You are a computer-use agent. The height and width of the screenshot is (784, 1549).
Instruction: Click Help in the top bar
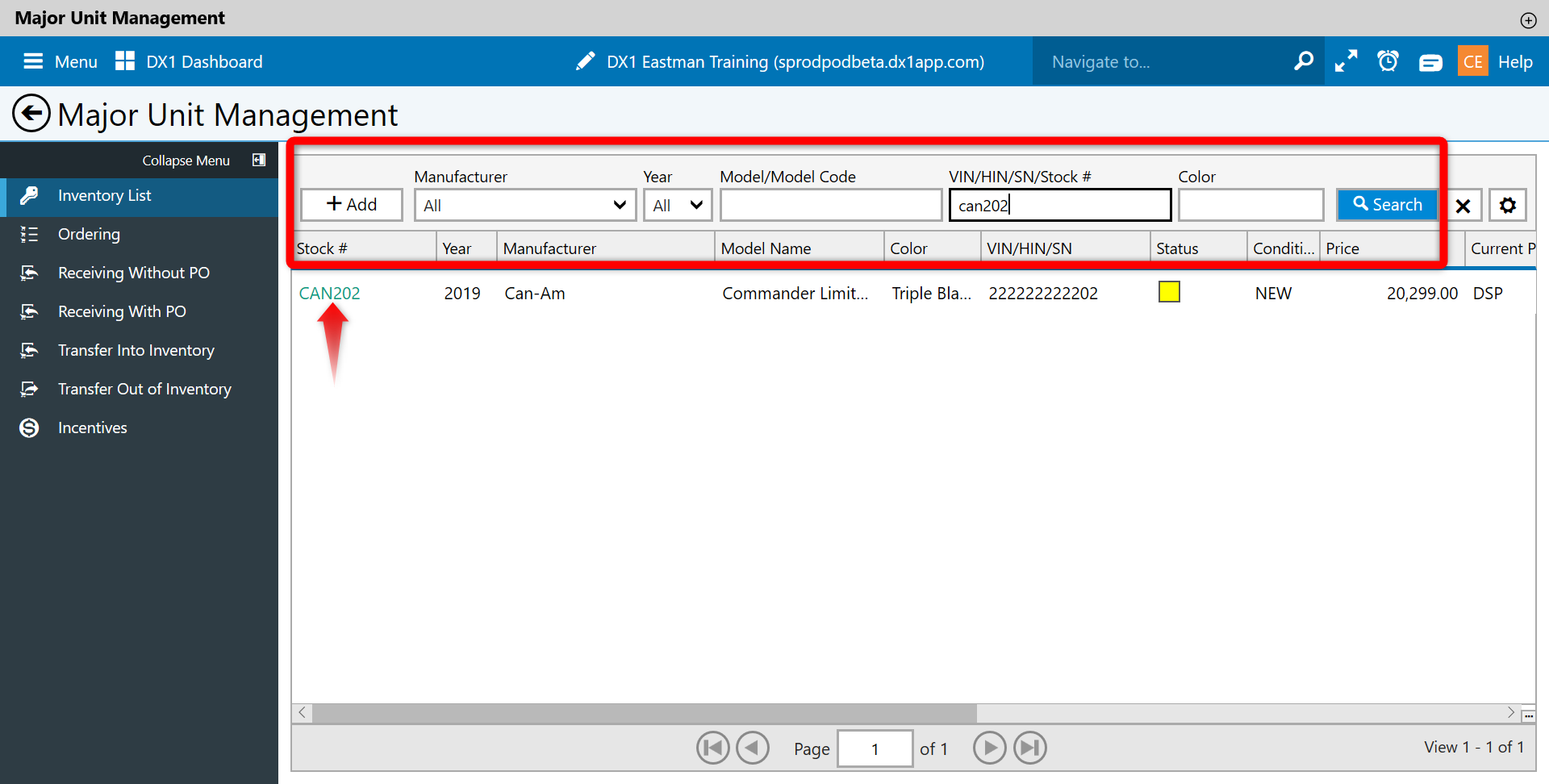coord(1515,62)
